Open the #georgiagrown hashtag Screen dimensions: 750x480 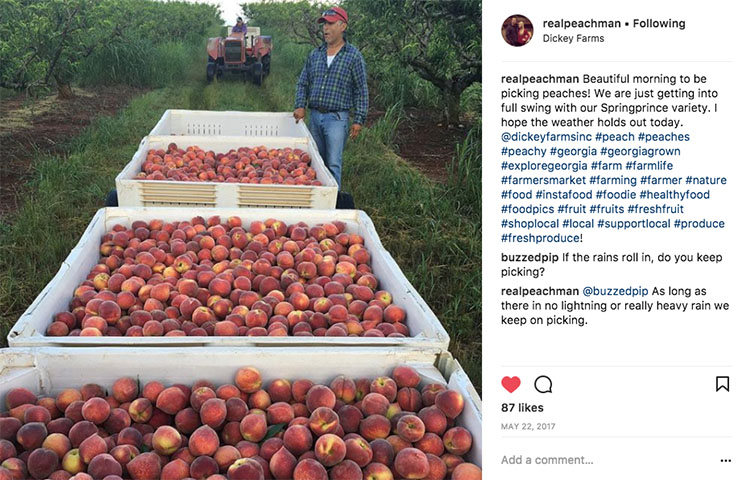point(640,151)
